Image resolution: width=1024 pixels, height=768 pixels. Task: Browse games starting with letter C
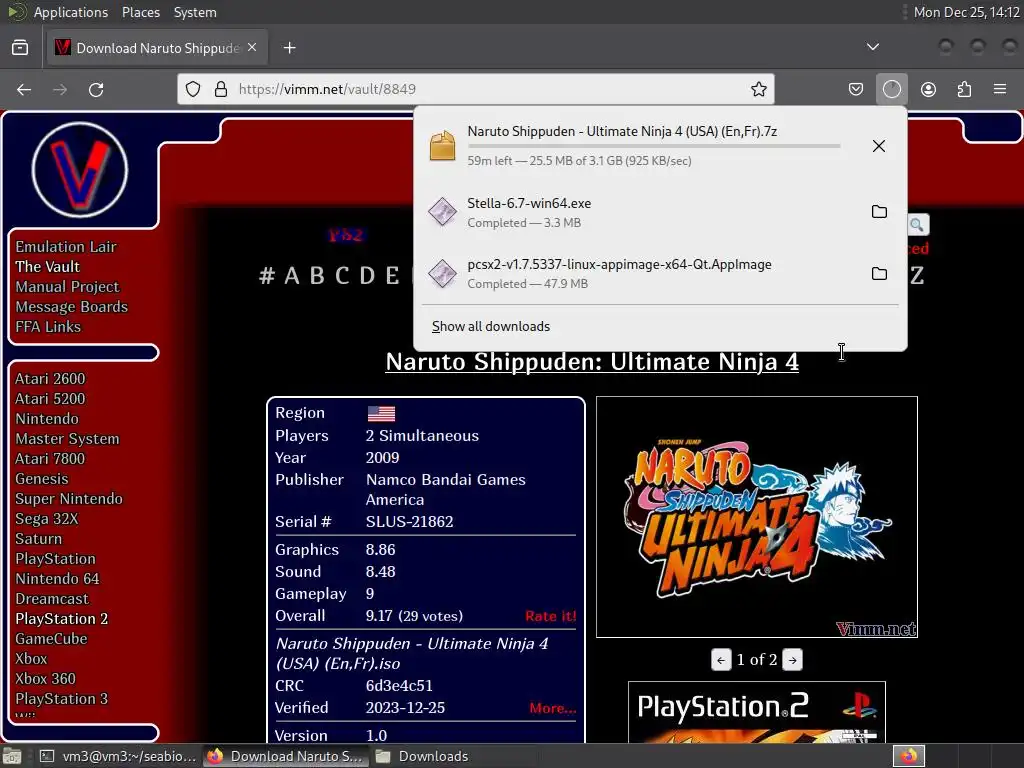(x=342, y=276)
